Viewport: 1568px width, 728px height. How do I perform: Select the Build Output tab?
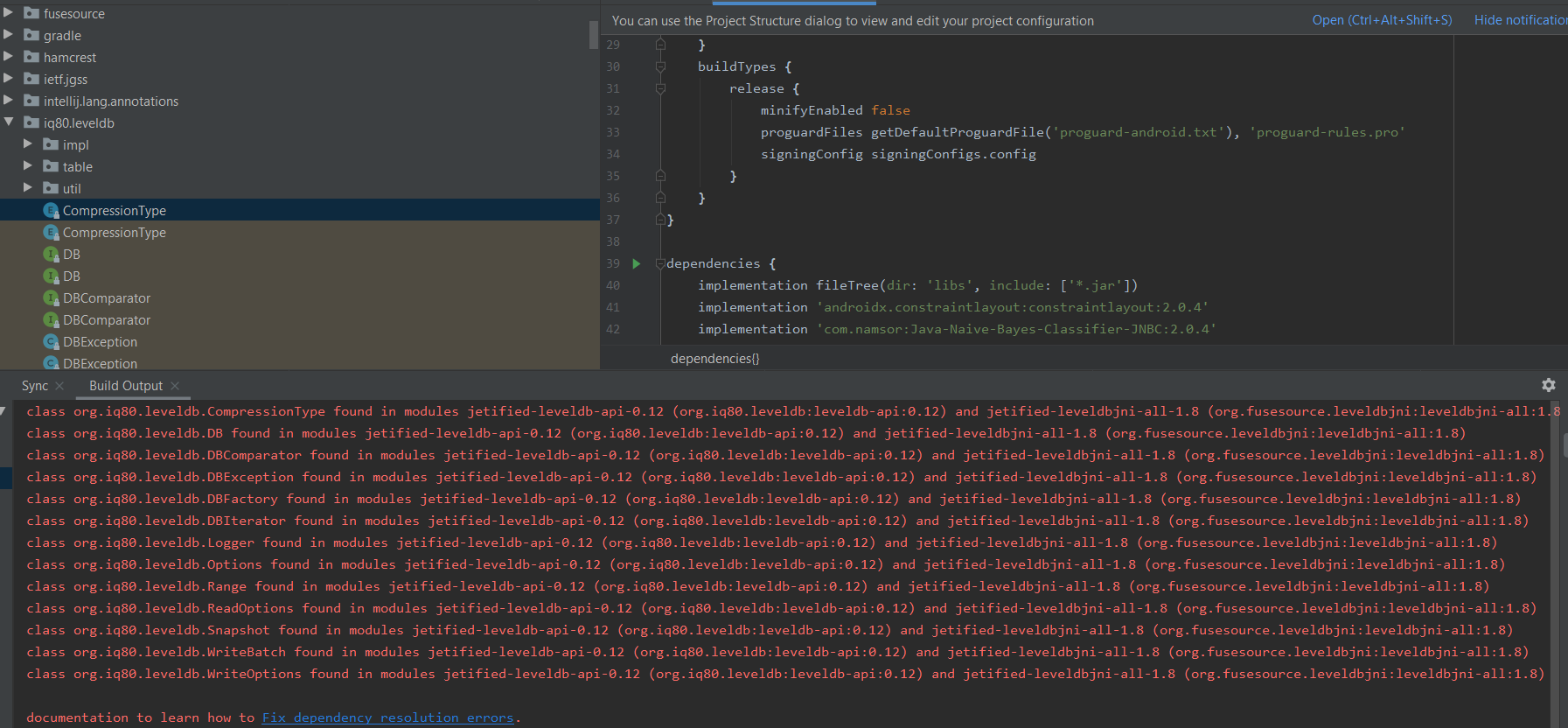point(126,386)
